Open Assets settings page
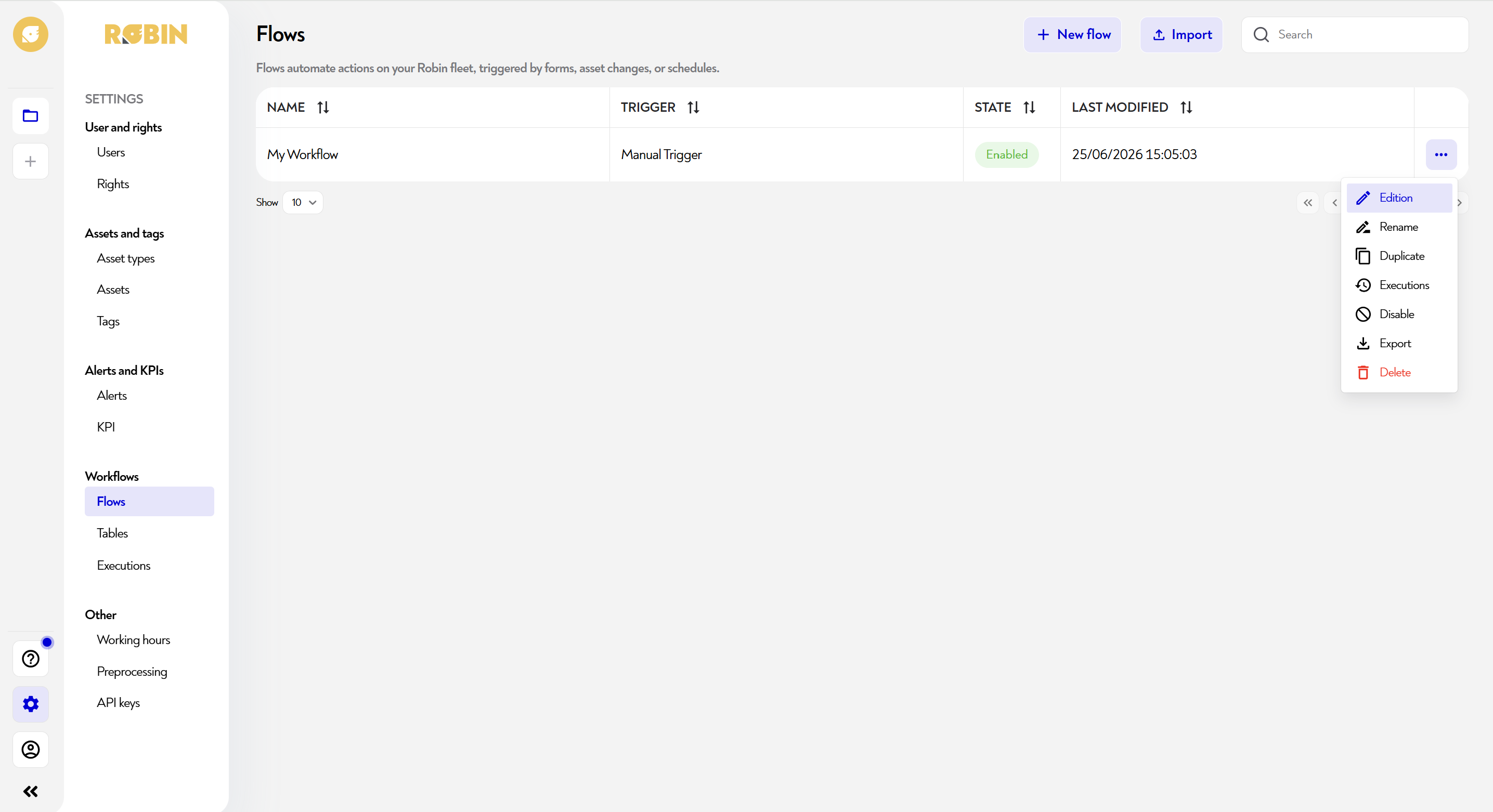 [x=113, y=290]
